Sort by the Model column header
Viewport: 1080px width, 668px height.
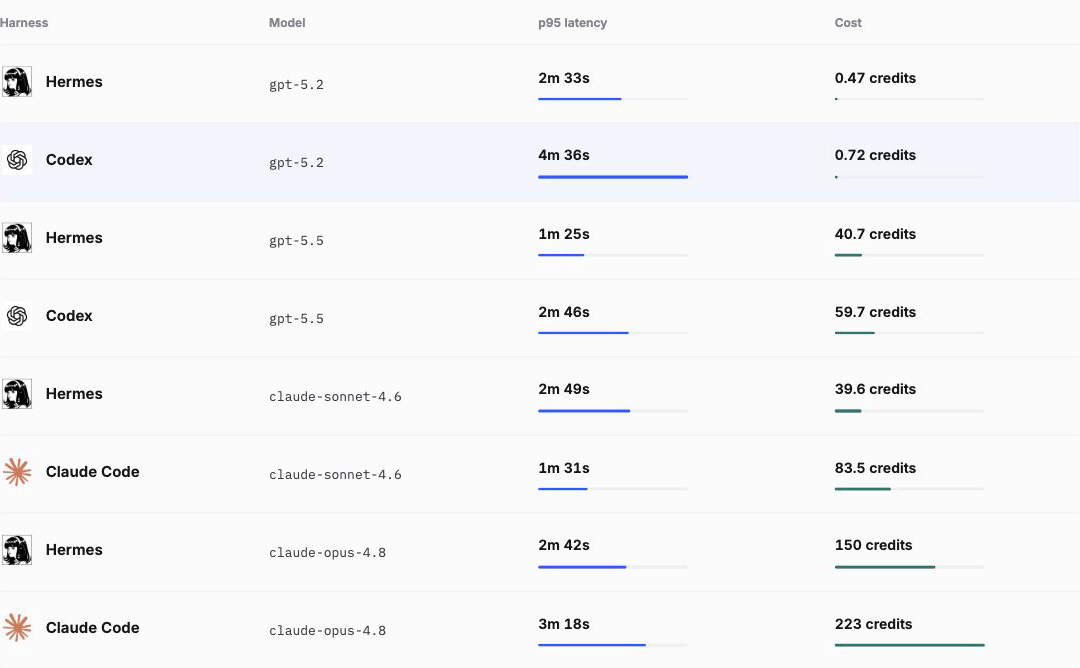287,23
